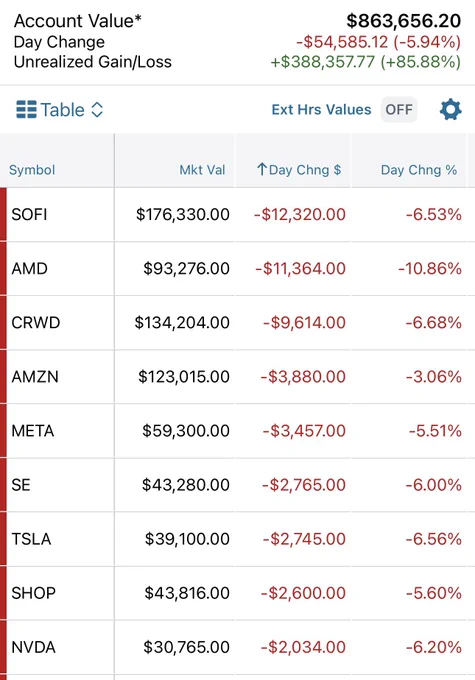Toggle Ext Hrs Values OFF switch
475x680 pixels.
(399, 110)
